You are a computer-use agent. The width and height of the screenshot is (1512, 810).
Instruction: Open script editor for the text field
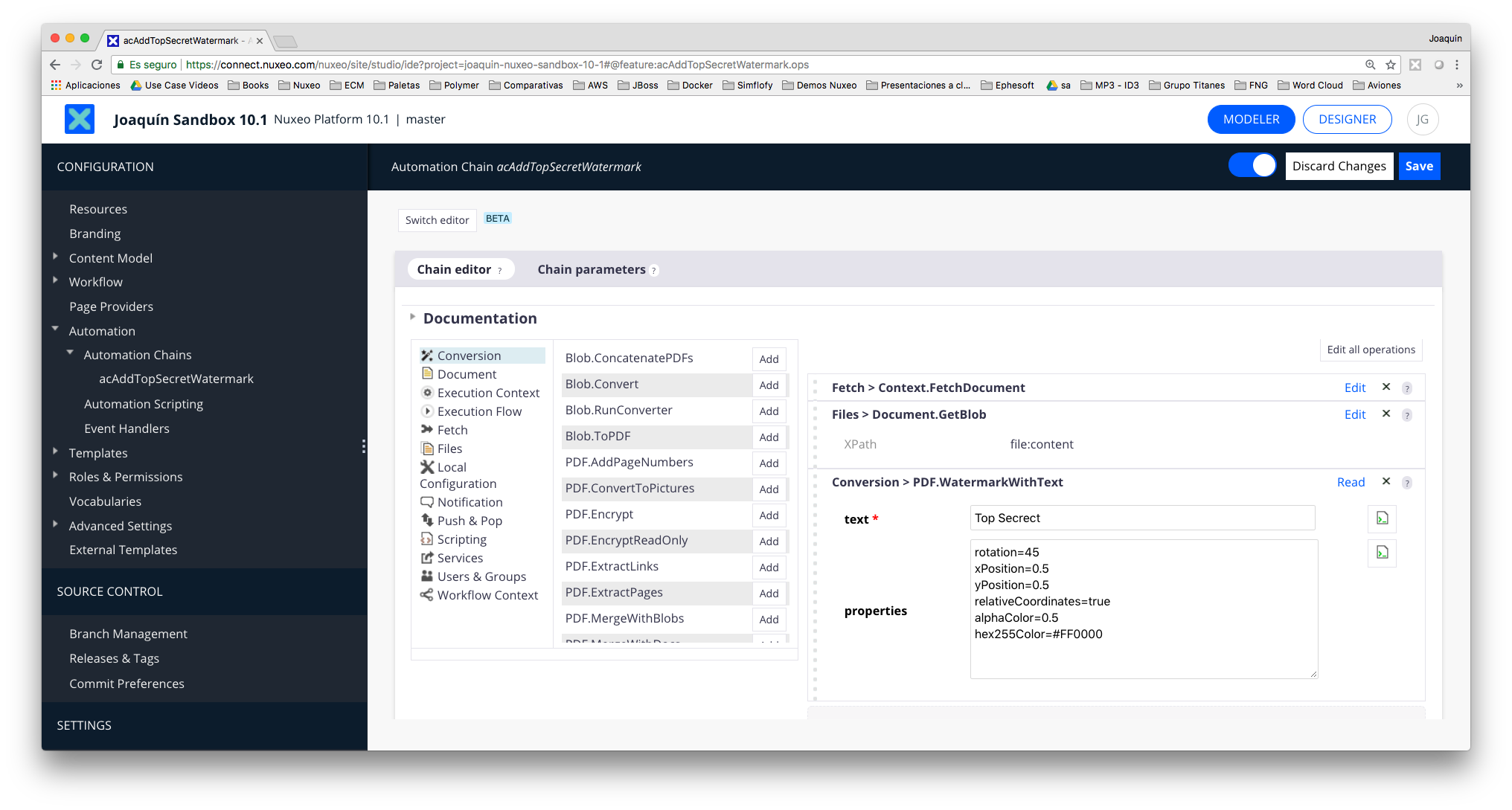pos(1382,518)
